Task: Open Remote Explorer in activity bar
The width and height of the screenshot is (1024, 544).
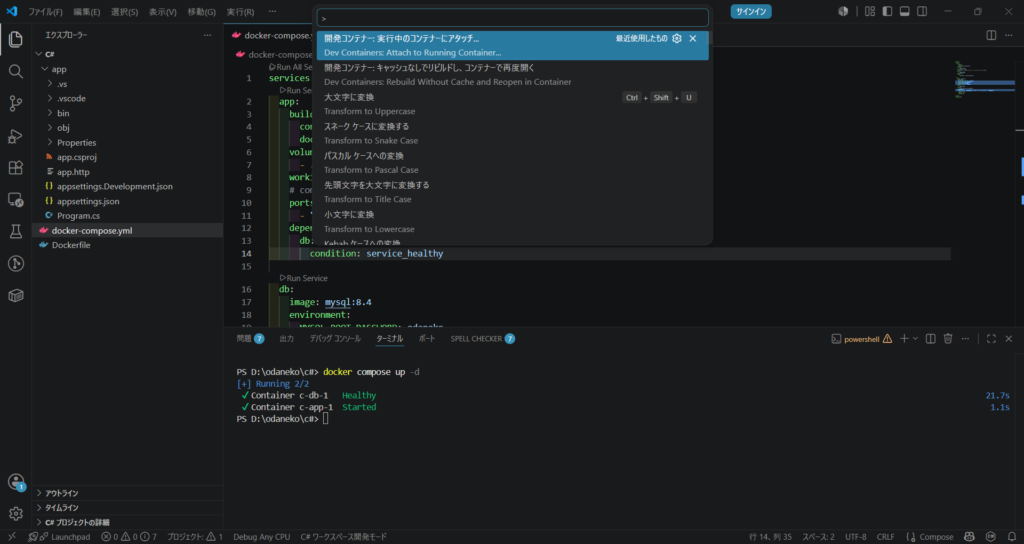Action: click(x=16, y=200)
